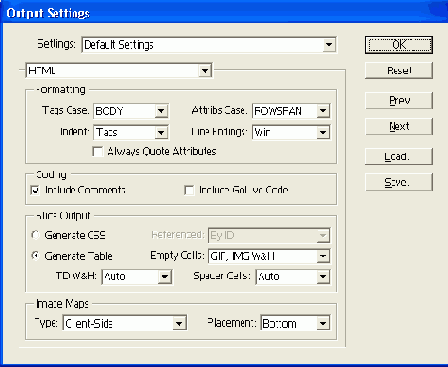Open the Line Endings dropdown
Viewport: 448px width, 367px height.
tap(291, 132)
